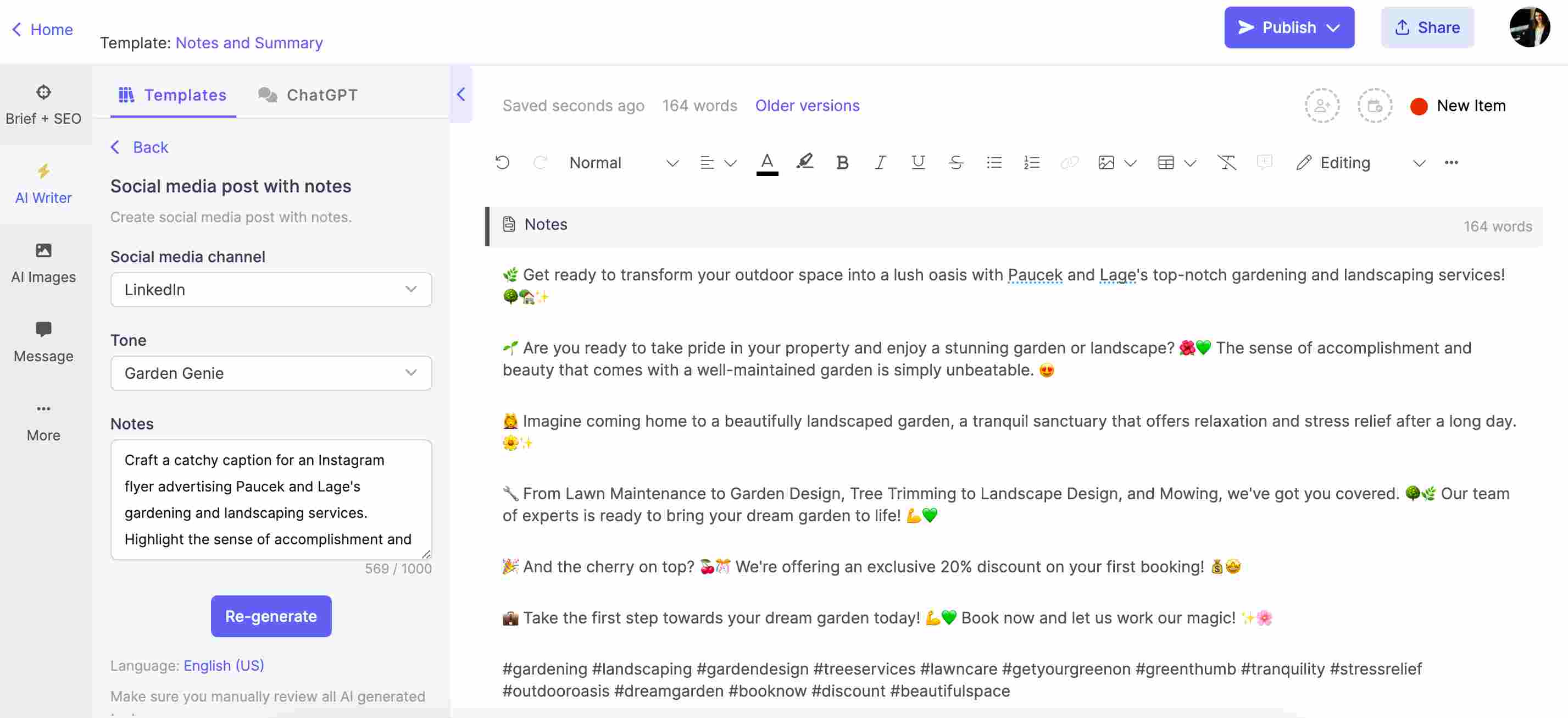Click the Notes input field
This screenshot has height=718, width=1568.
(x=271, y=499)
